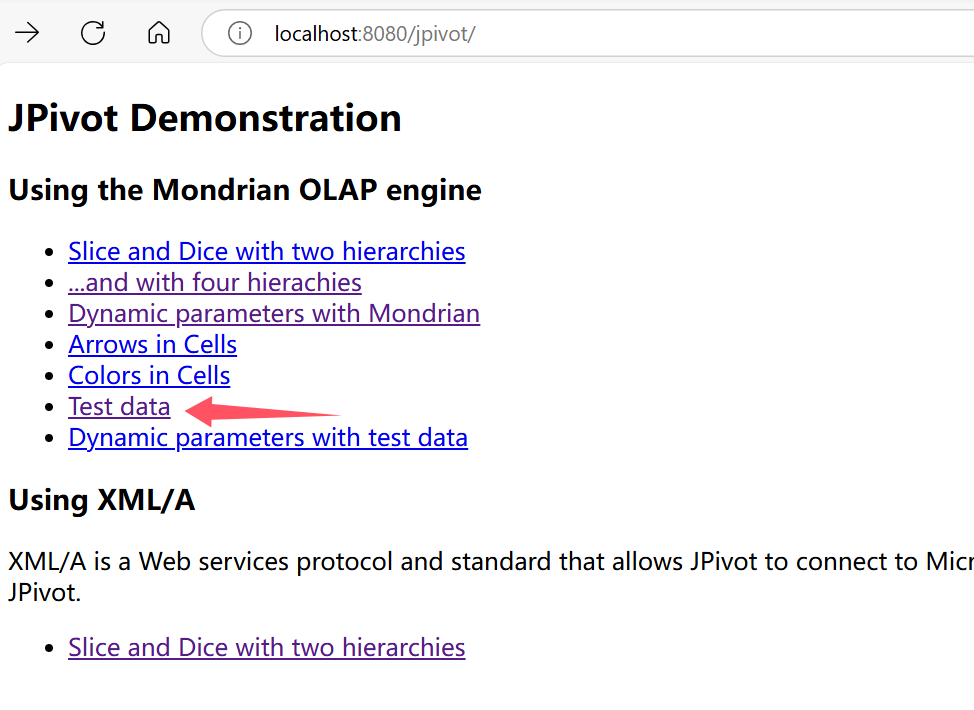This screenshot has height=710, width=974.
Task: Click the JPivot Demonstration page heading
Action: (205, 118)
